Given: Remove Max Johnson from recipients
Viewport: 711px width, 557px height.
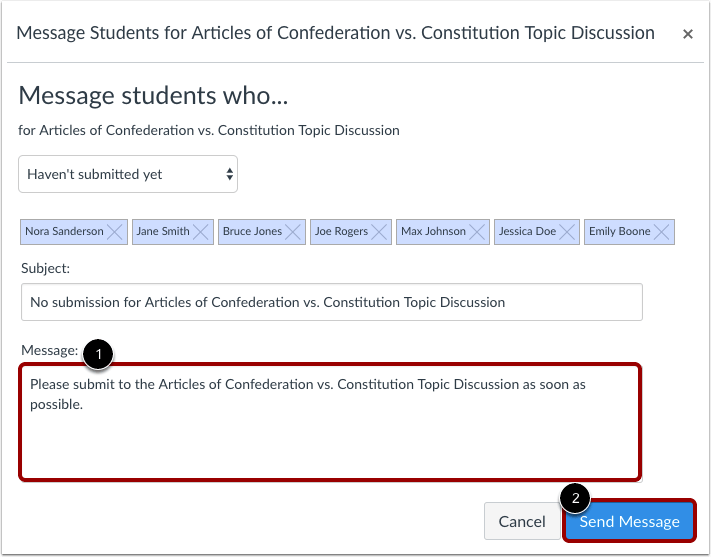Looking at the screenshot, I should coord(478,232).
